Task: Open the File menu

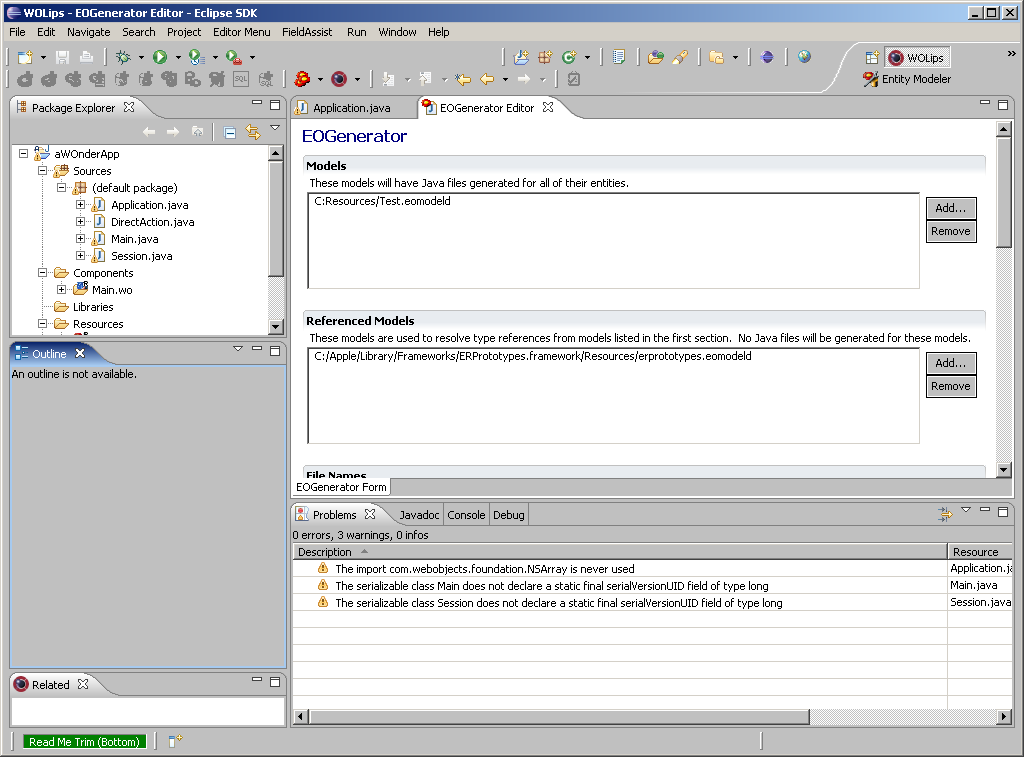Action: pos(17,32)
